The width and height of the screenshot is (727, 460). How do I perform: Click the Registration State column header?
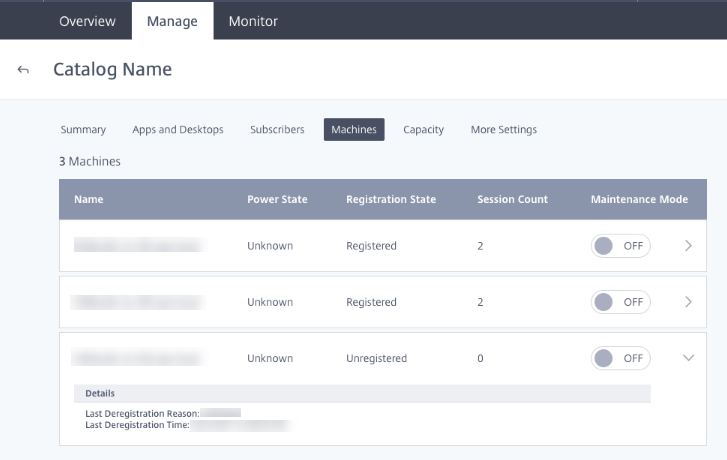click(x=391, y=199)
